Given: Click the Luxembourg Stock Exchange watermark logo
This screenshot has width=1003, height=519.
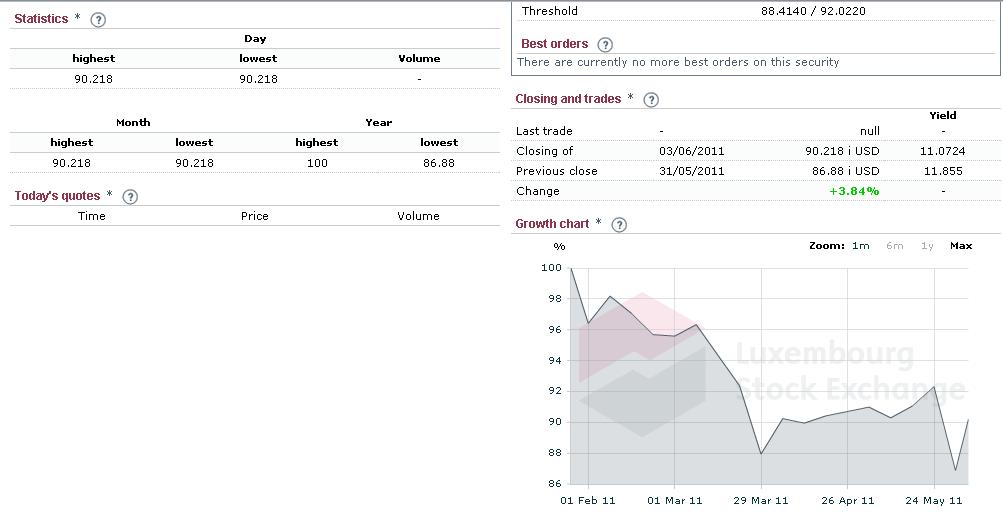Looking at the screenshot, I should click(x=770, y=370).
